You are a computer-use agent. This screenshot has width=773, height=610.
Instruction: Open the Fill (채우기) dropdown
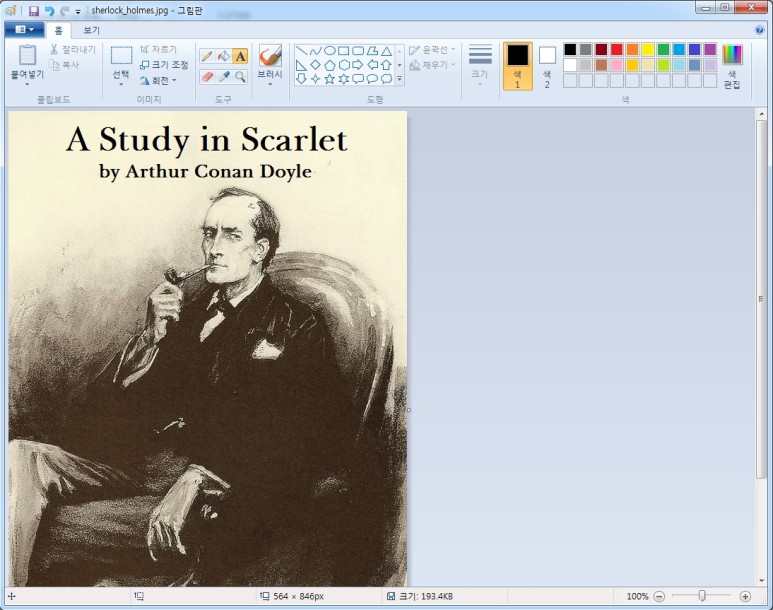click(x=432, y=65)
